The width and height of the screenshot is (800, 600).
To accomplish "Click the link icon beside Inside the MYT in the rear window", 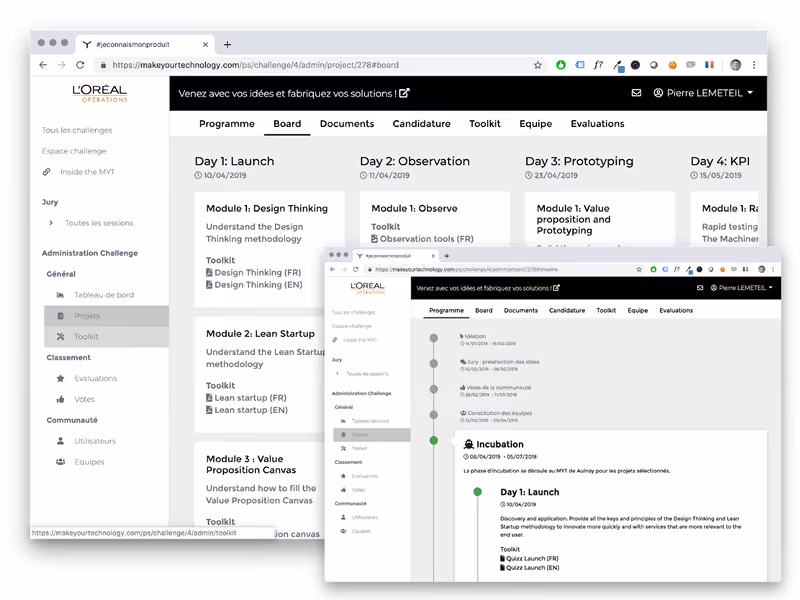I will [x=46, y=172].
